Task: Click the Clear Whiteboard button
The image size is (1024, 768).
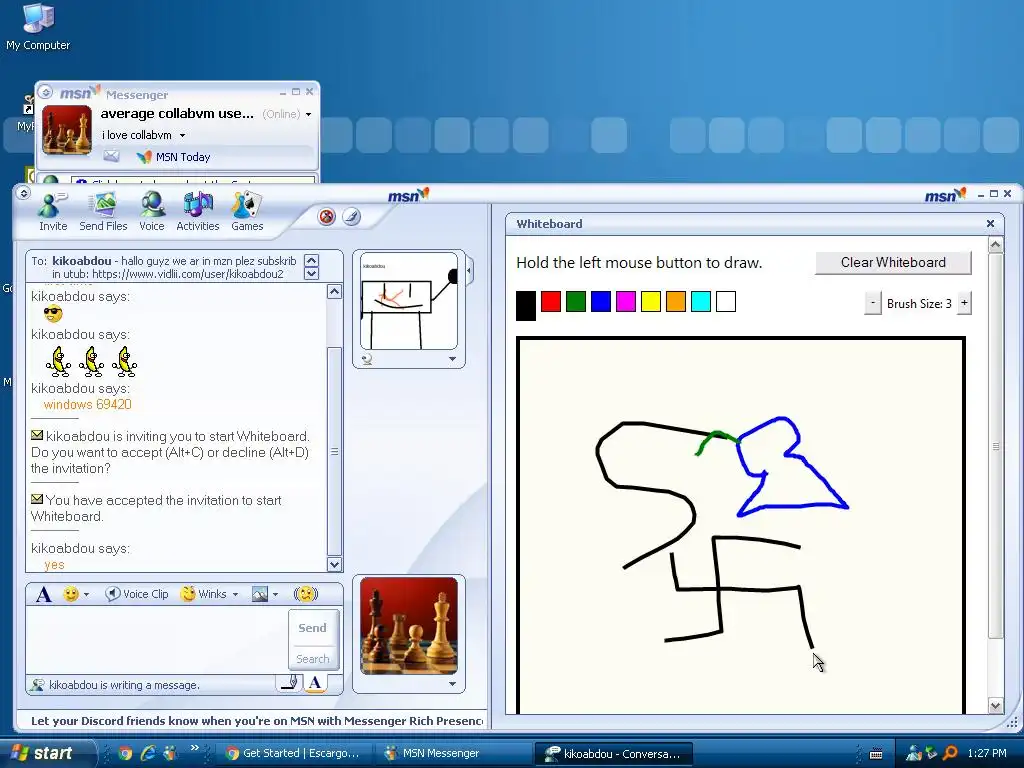Action: 893,263
